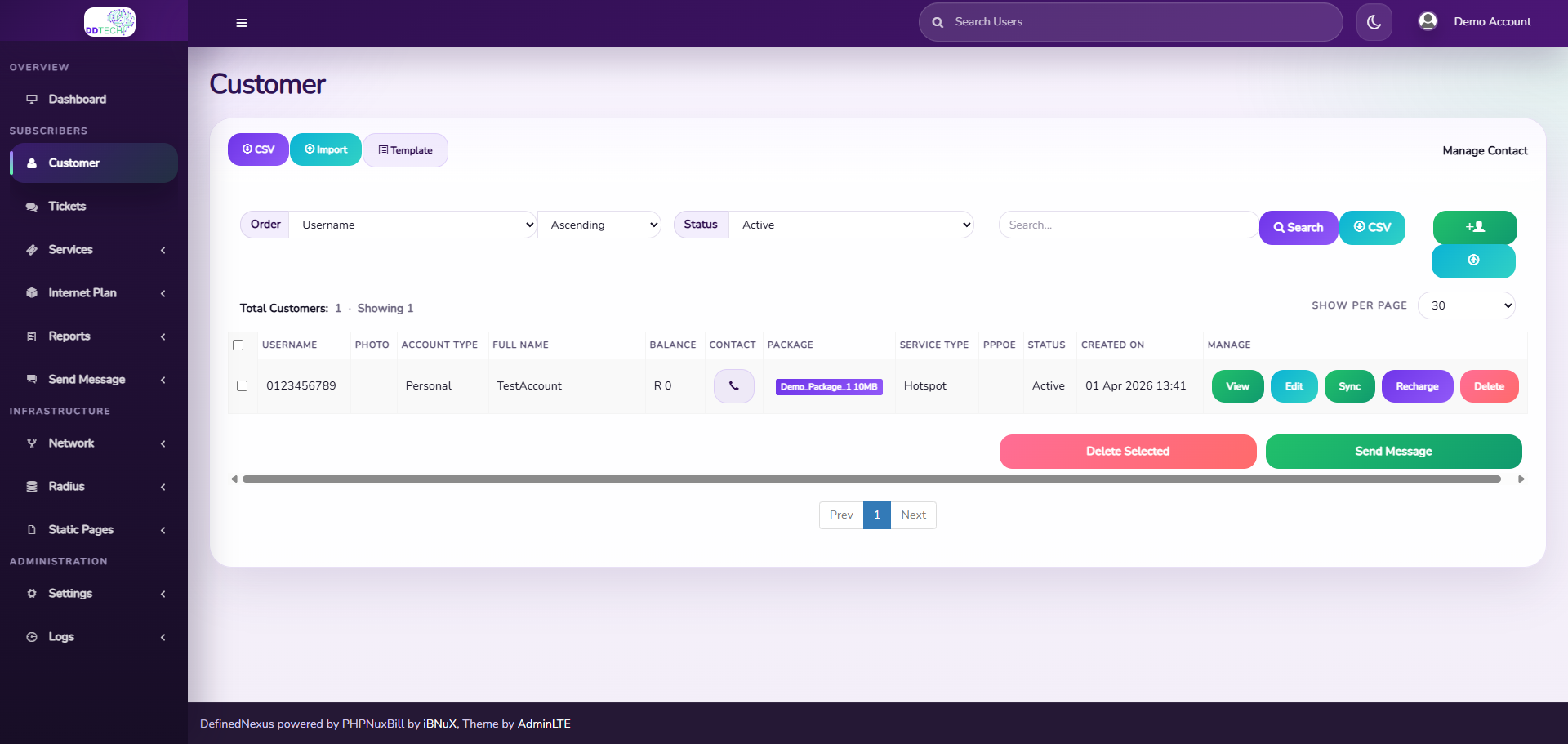Viewport: 1568px width, 744px height.
Task: Expand the Internet Plan menu
Action: click(82, 292)
